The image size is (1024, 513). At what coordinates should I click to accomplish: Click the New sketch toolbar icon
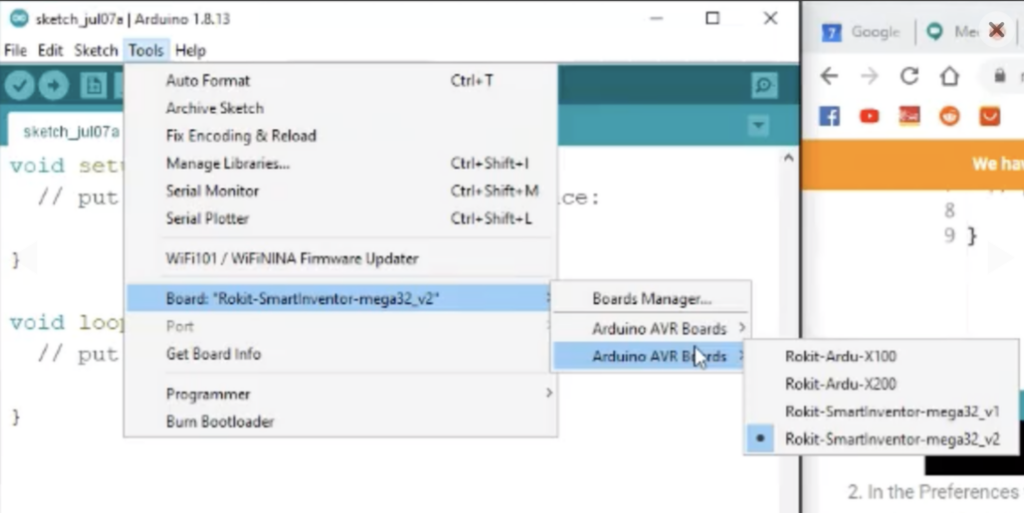click(x=95, y=86)
